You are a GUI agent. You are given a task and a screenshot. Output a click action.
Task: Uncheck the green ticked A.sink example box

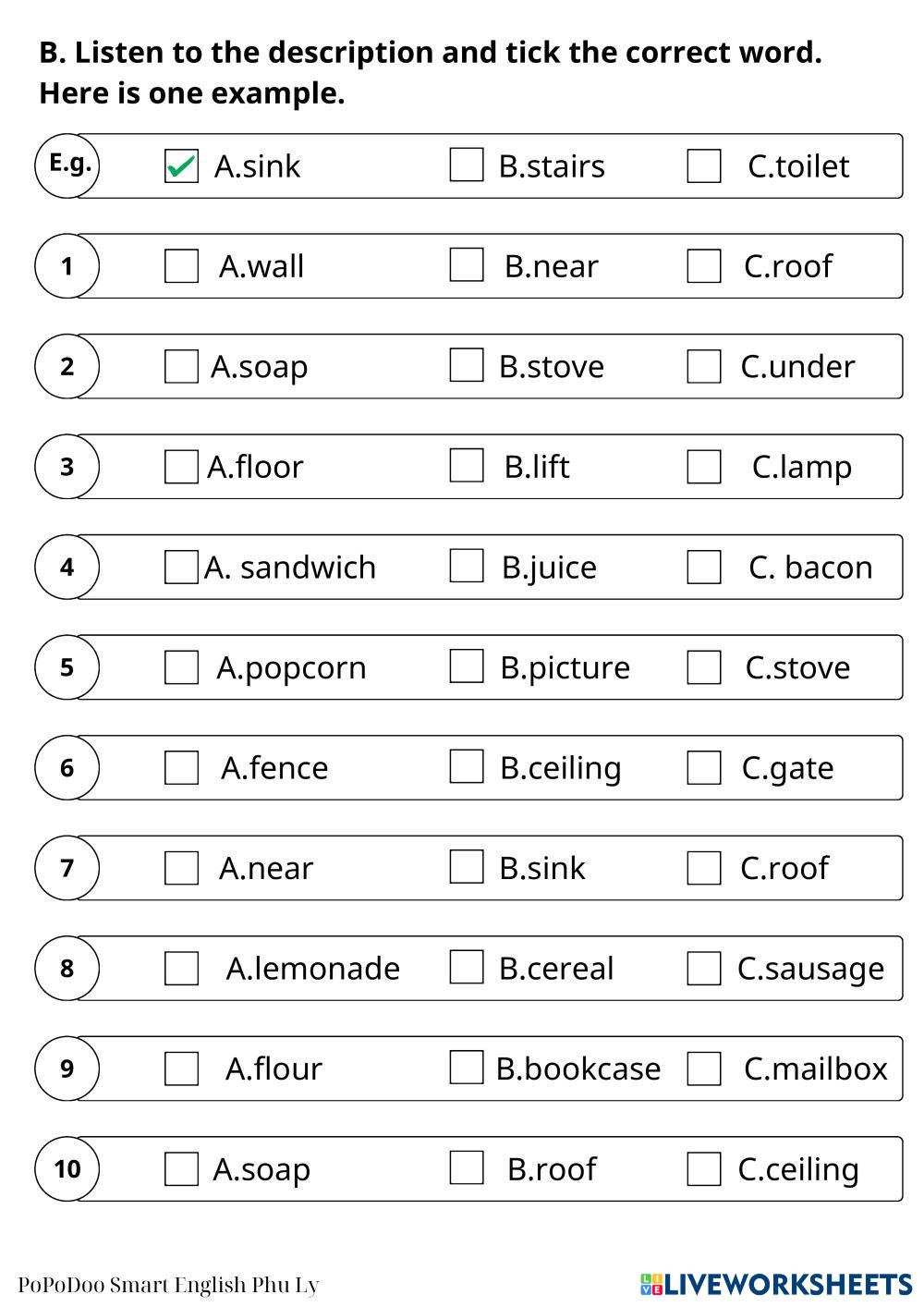181,166
